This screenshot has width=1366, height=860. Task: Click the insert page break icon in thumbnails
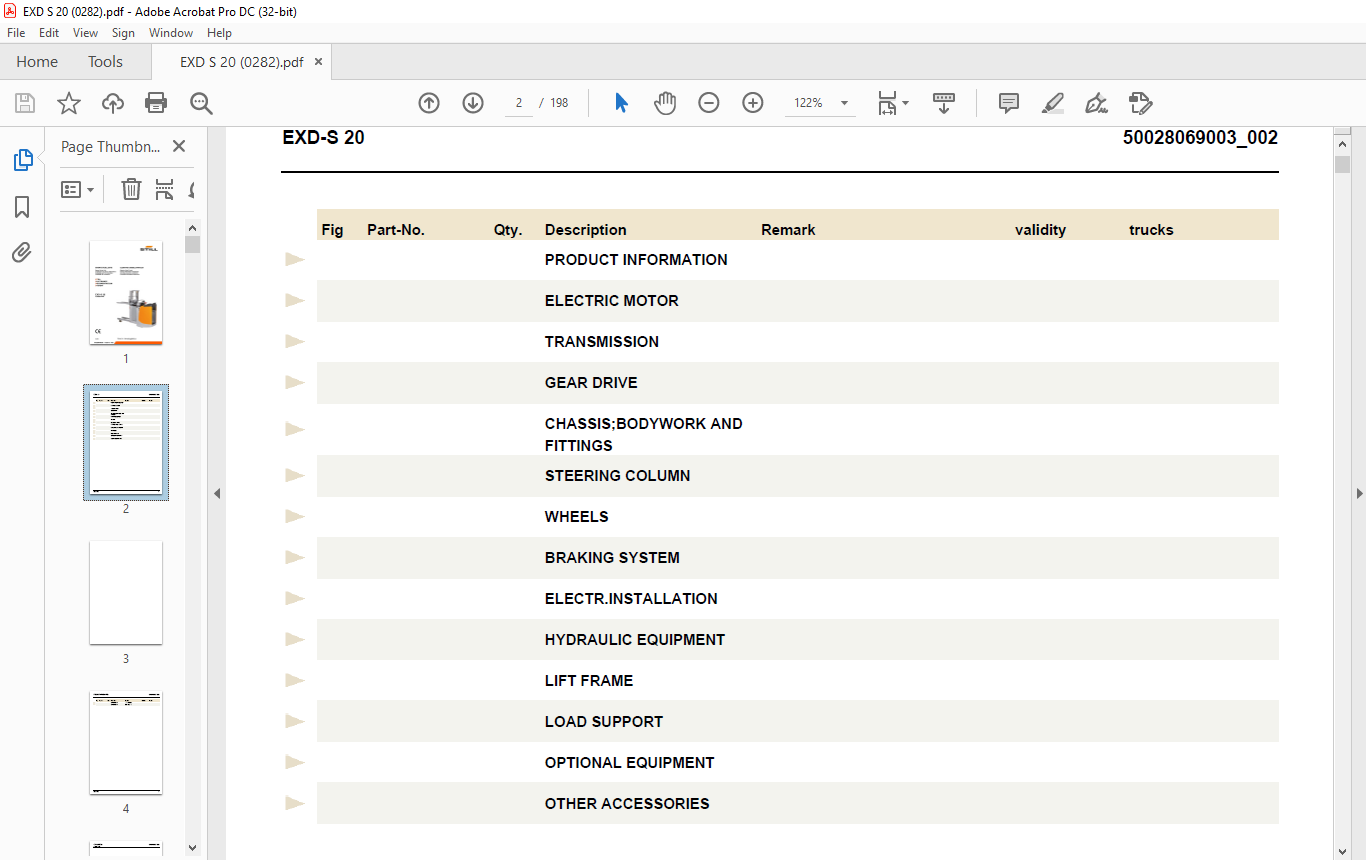pos(165,189)
